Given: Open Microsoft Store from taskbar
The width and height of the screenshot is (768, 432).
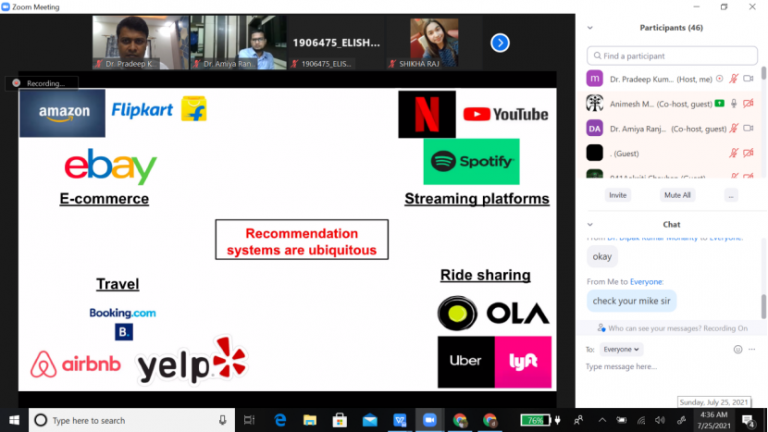Looking at the screenshot, I should [340, 420].
